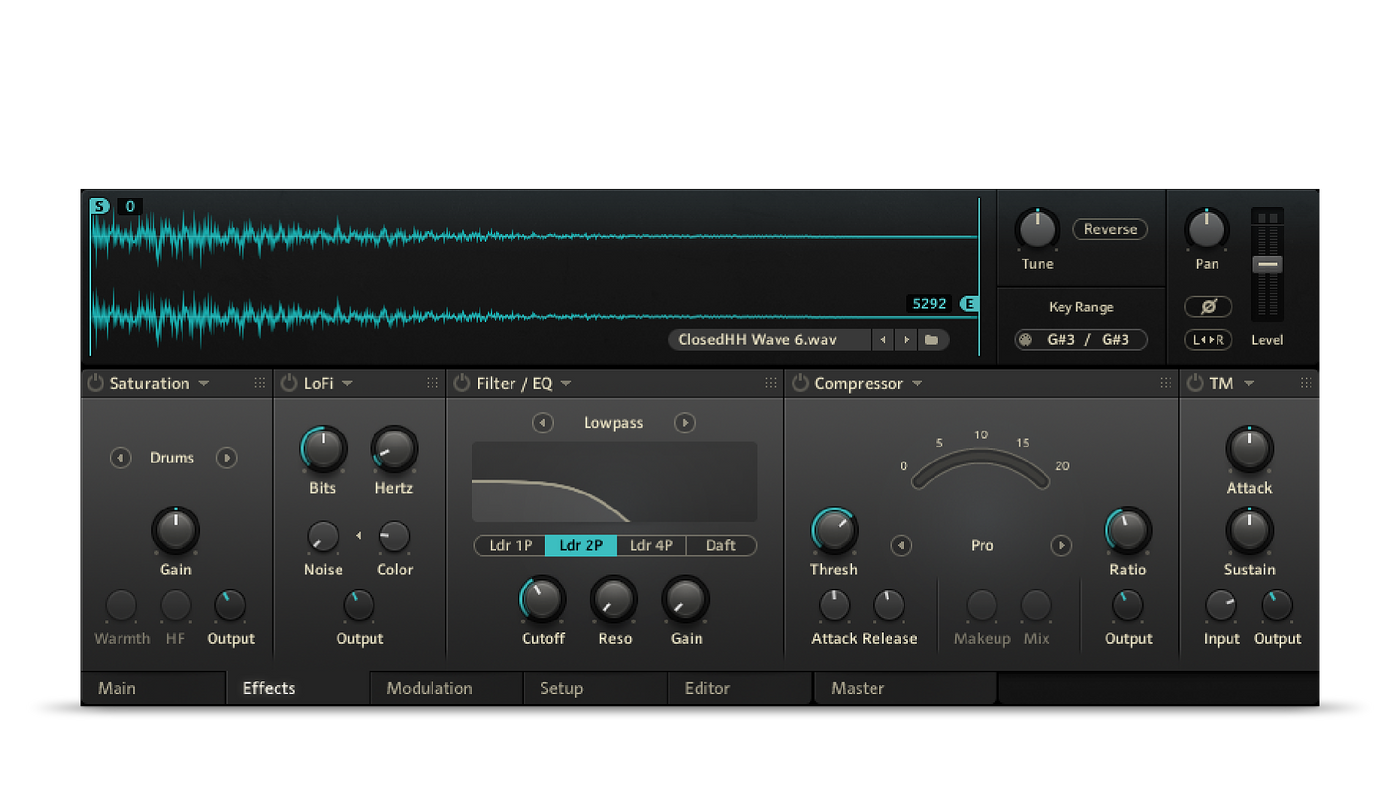Image resolution: width=1400 pixels, height=798 pixels.
Task: Click the LoFi Hertz knob
Action: click(x=394, y=450)
